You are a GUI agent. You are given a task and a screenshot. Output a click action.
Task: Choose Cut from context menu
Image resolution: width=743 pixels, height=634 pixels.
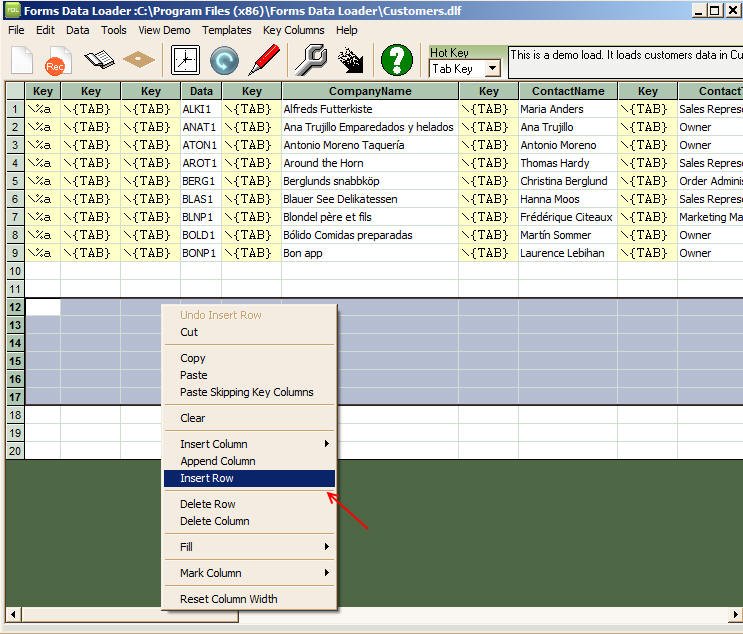click(x=249, y=332)
